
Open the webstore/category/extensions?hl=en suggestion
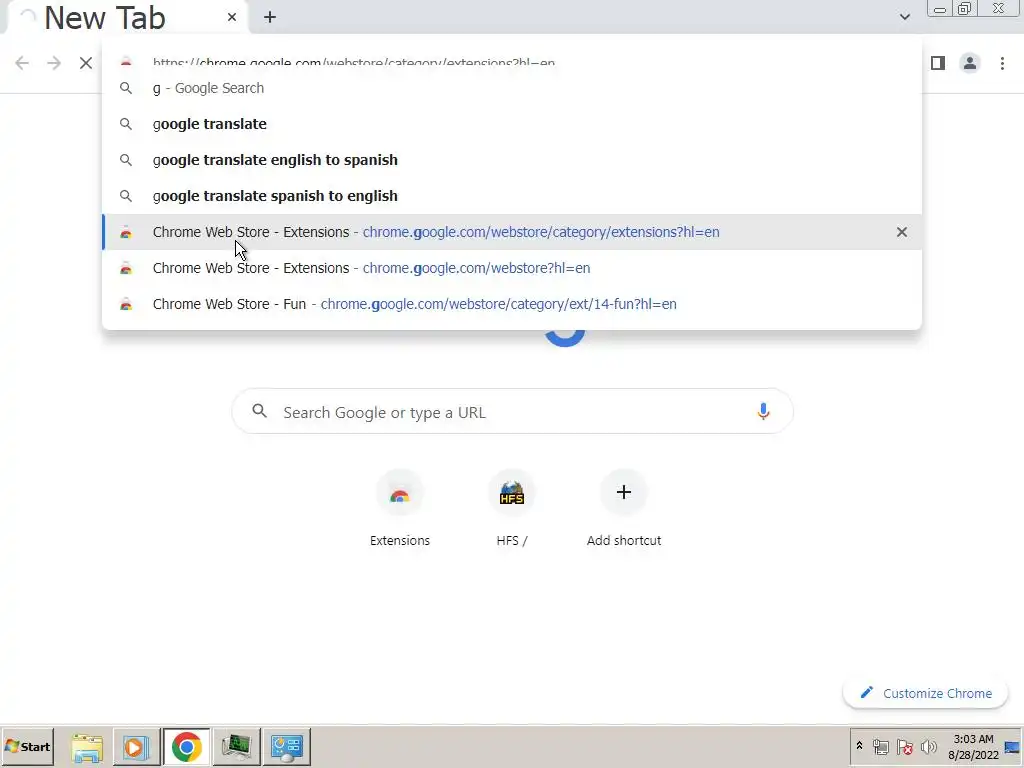512,232
